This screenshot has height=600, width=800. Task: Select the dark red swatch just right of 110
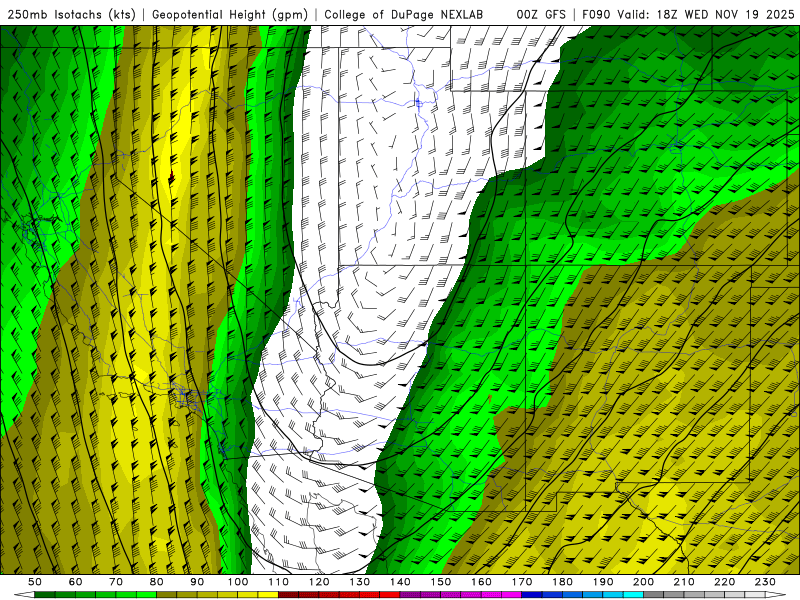coord(288,595)
